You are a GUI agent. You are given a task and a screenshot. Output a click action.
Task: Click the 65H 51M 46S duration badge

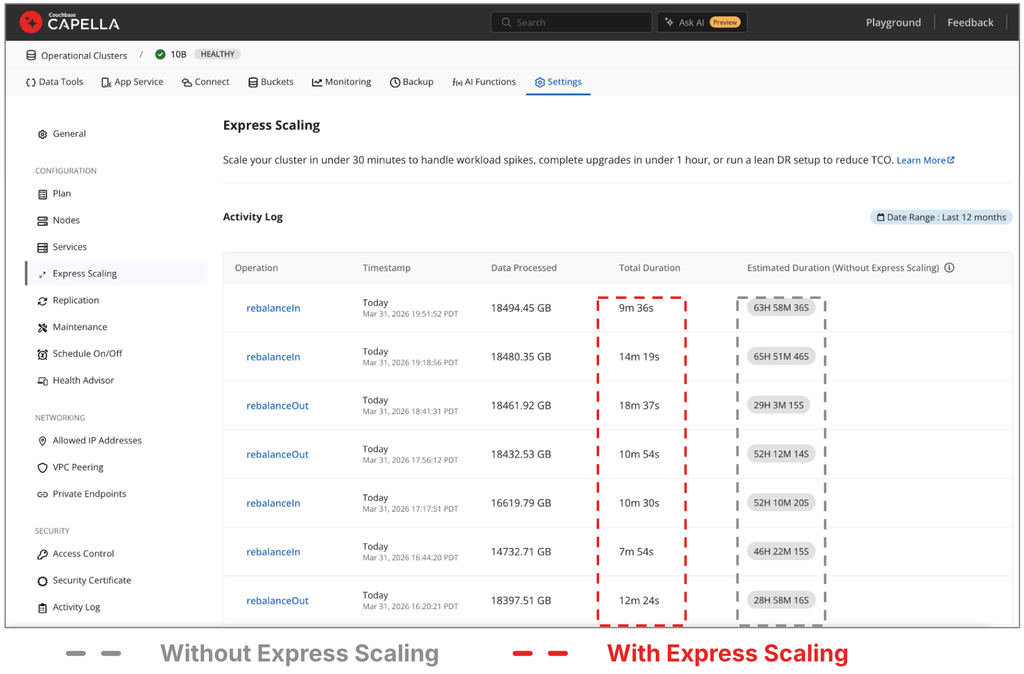(781, 357)
